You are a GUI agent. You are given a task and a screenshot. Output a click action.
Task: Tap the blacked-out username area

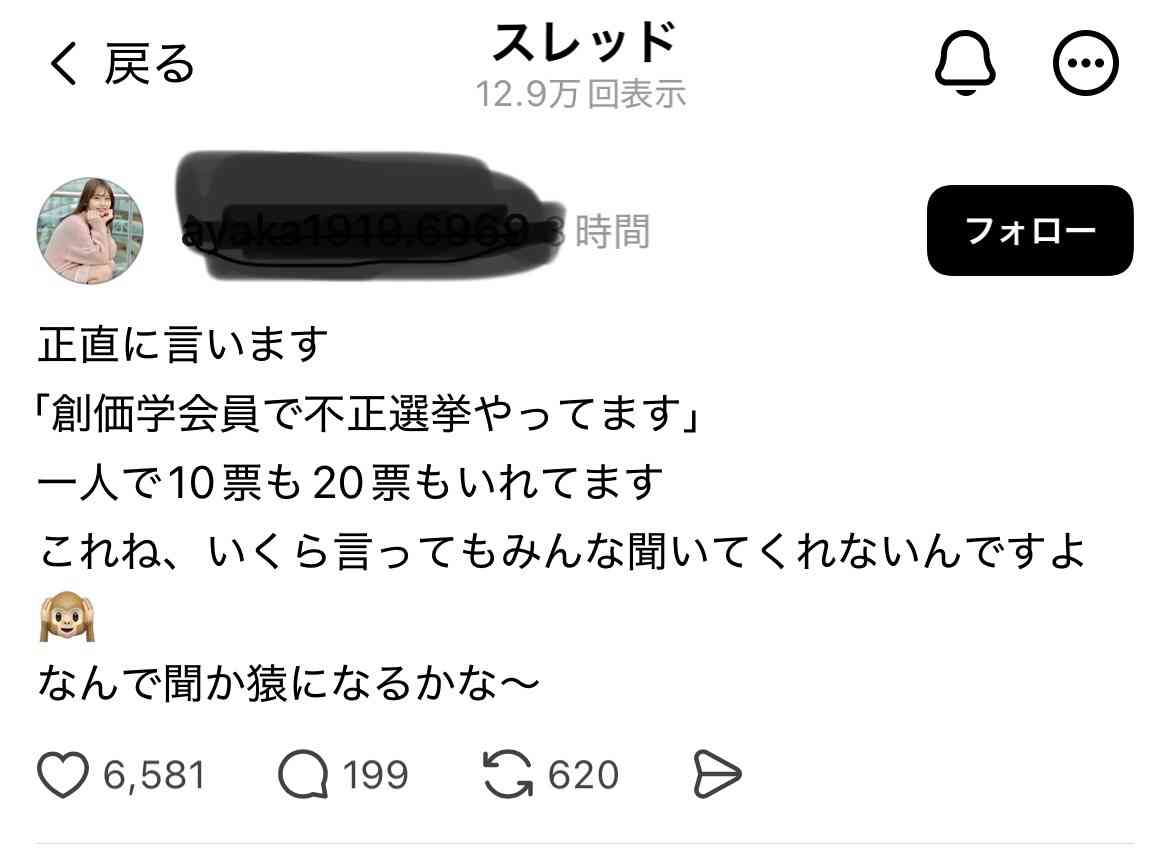point(369,218)
